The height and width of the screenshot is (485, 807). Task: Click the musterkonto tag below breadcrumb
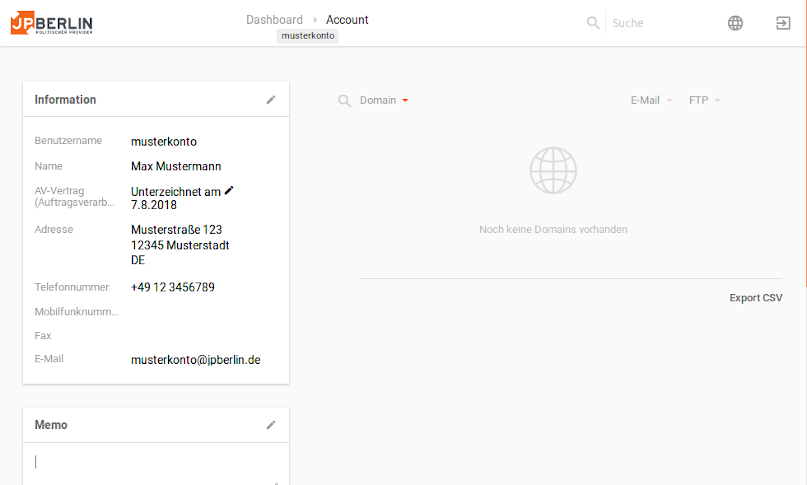coord(308,36)
